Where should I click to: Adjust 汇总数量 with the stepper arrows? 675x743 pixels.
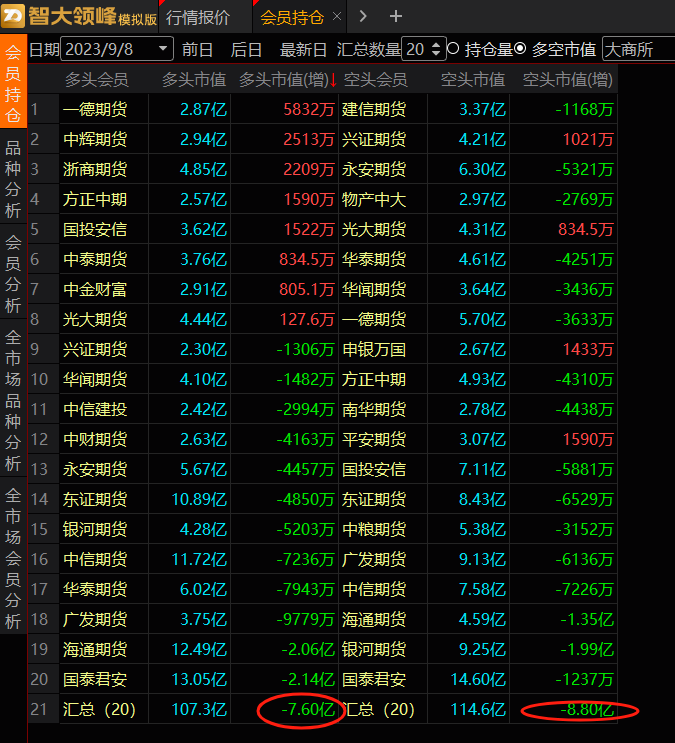tap(437, 49)
